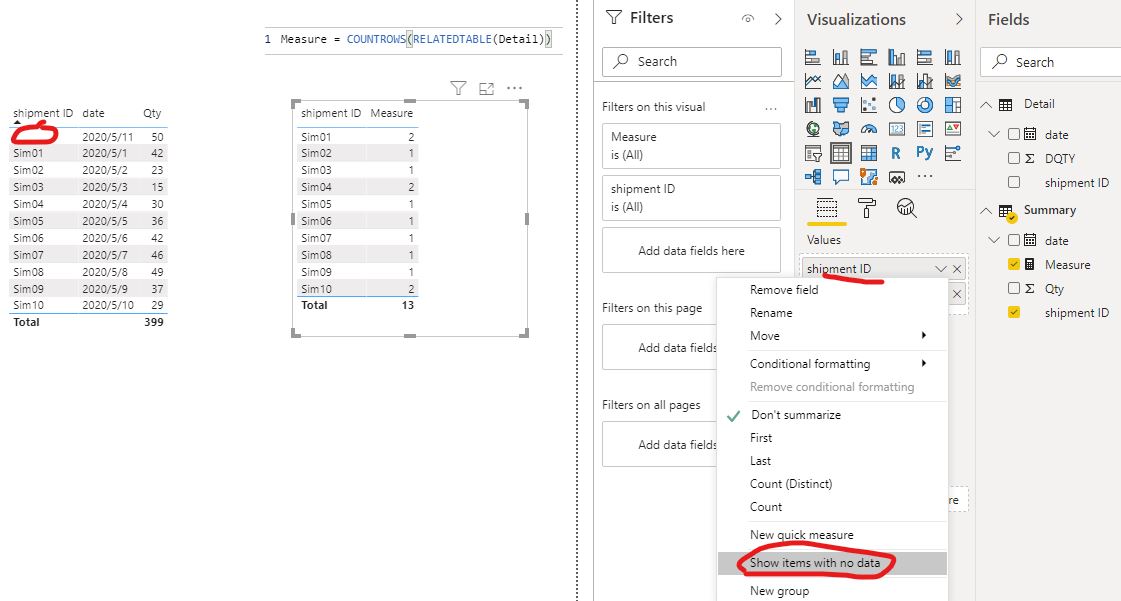Viewport: 1121px width, 601px height.
Task: Click the visual header filter funnel icon
Action: 458,88
